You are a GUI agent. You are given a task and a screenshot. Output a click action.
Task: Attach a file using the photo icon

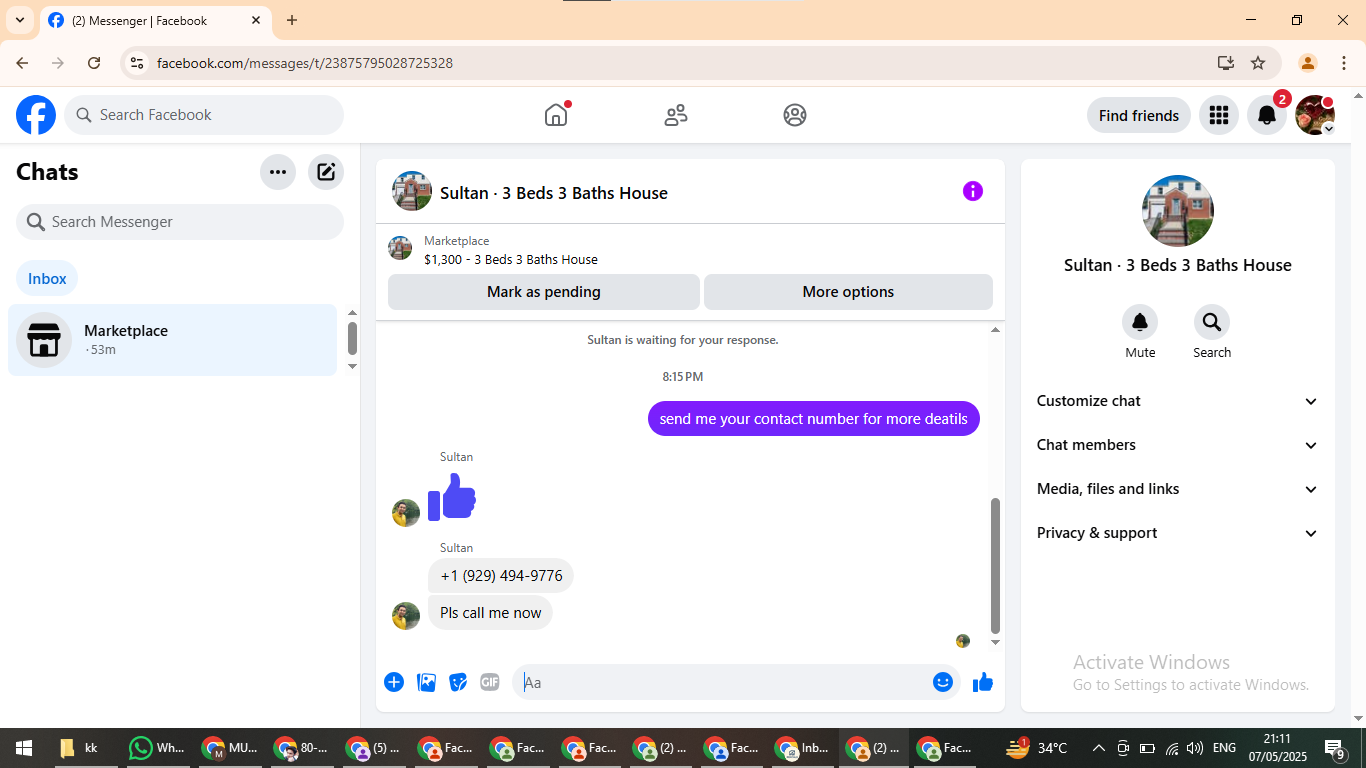click(426, 682)
